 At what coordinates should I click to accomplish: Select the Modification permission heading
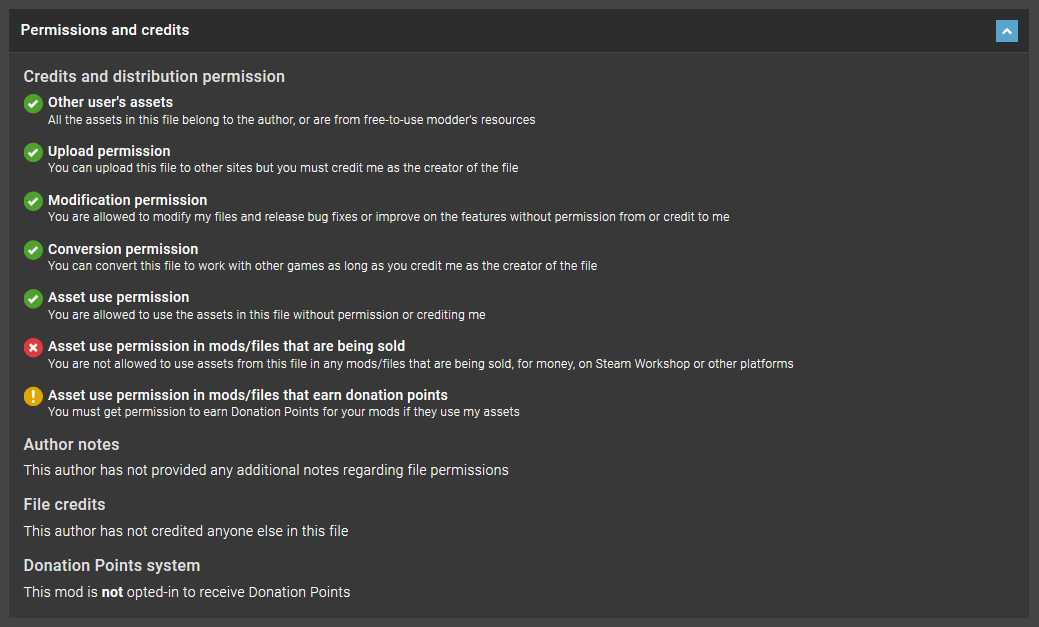pyautogui.click(x=127, y=200)
